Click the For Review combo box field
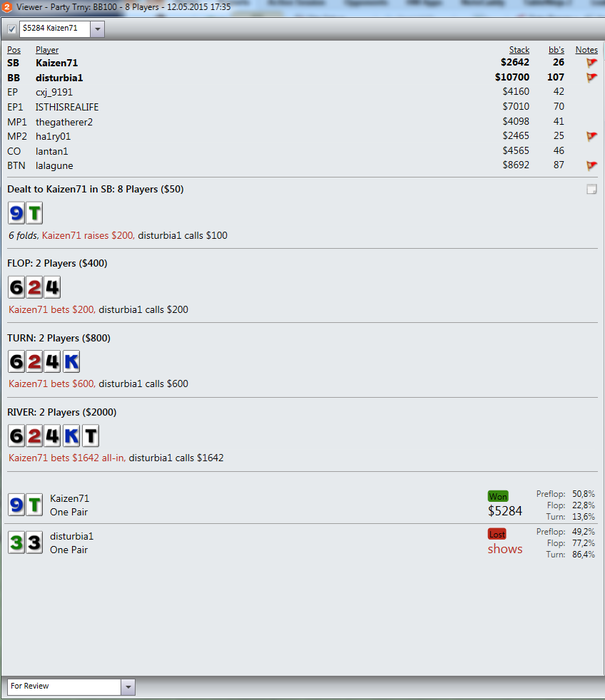The height and width of the screenshot is (700, 605). 64,687
